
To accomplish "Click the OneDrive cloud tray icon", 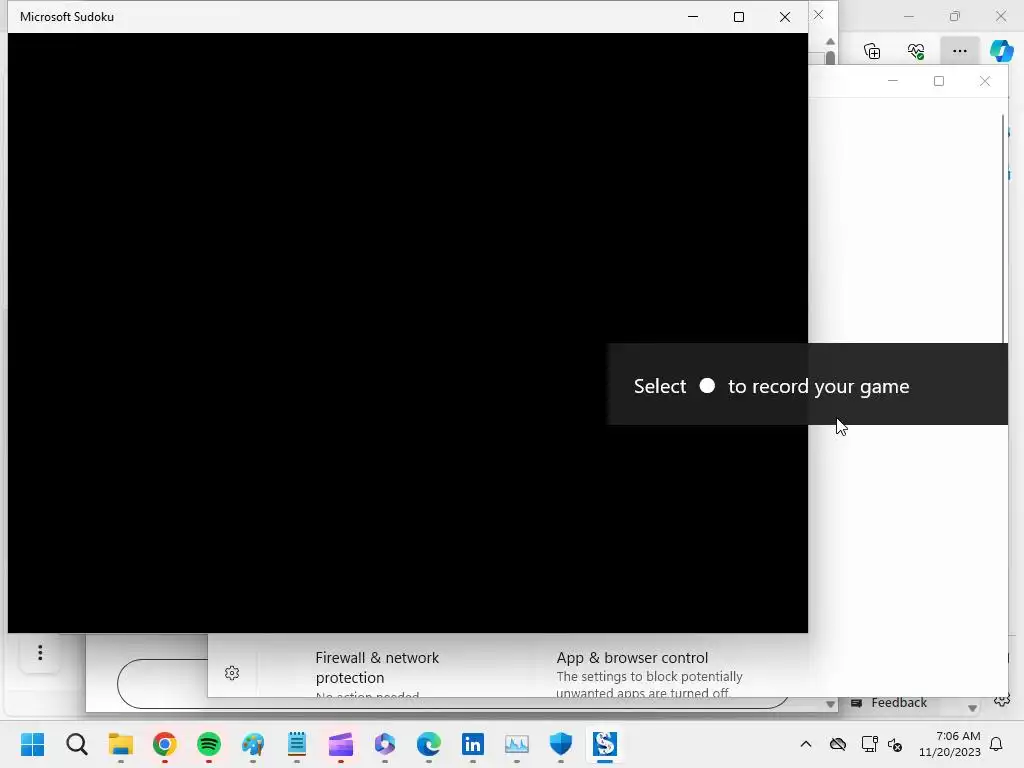I will coord(838,744).
